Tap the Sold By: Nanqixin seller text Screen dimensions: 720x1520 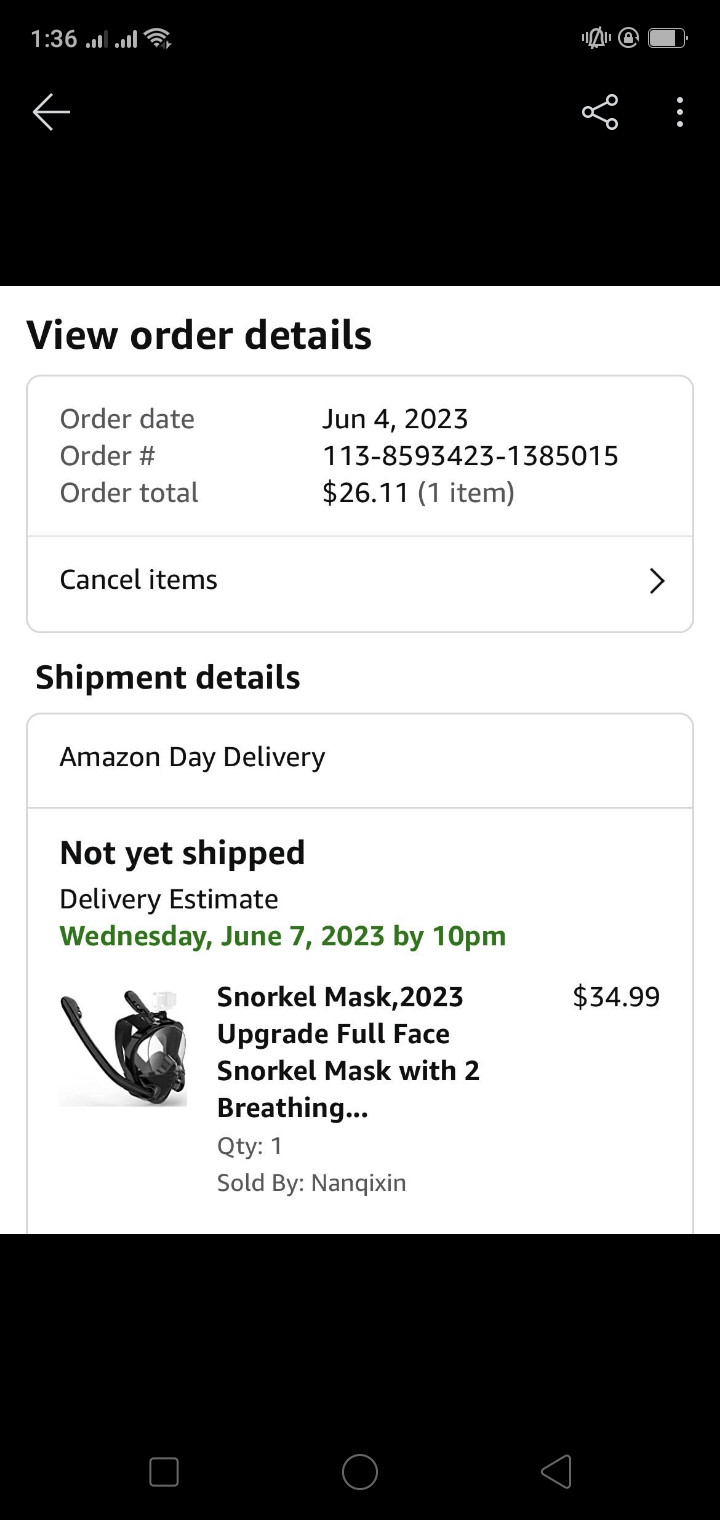click(311, 1183)
